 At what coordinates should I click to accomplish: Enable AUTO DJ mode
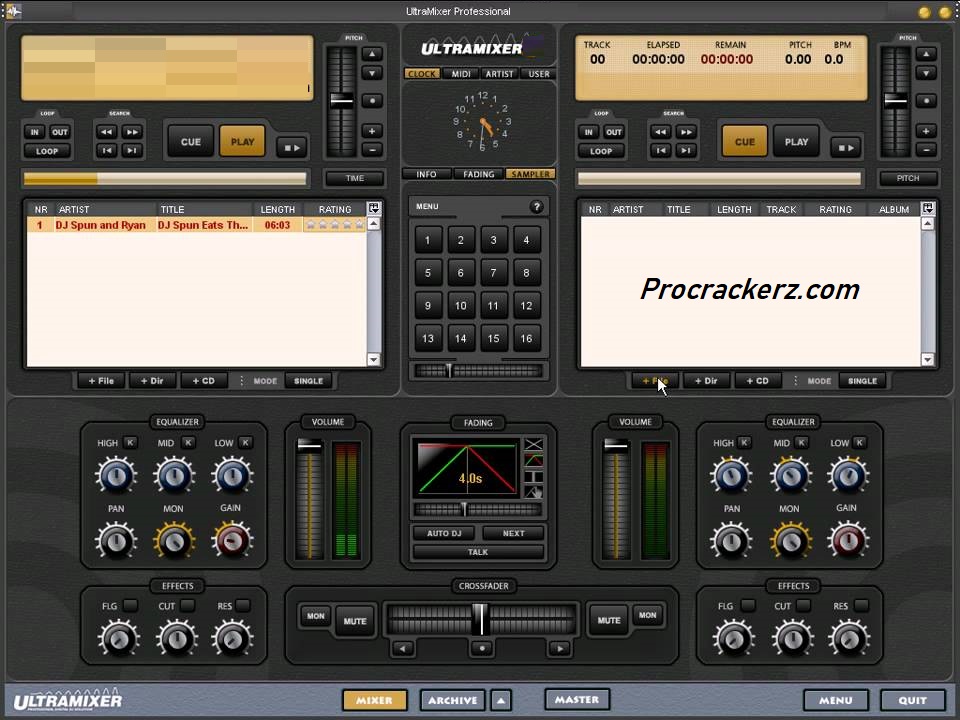tap(444, 533)
